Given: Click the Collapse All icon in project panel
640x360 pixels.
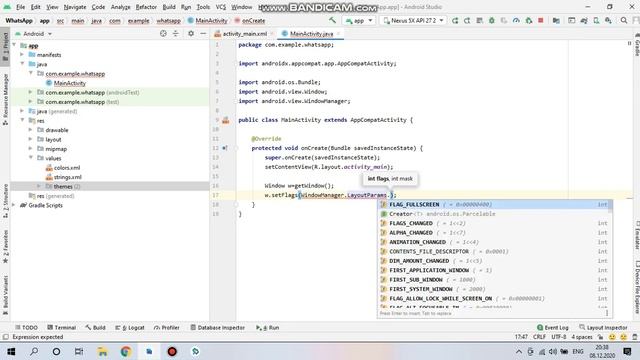Looking at the screenshot, I should [176, 33].
